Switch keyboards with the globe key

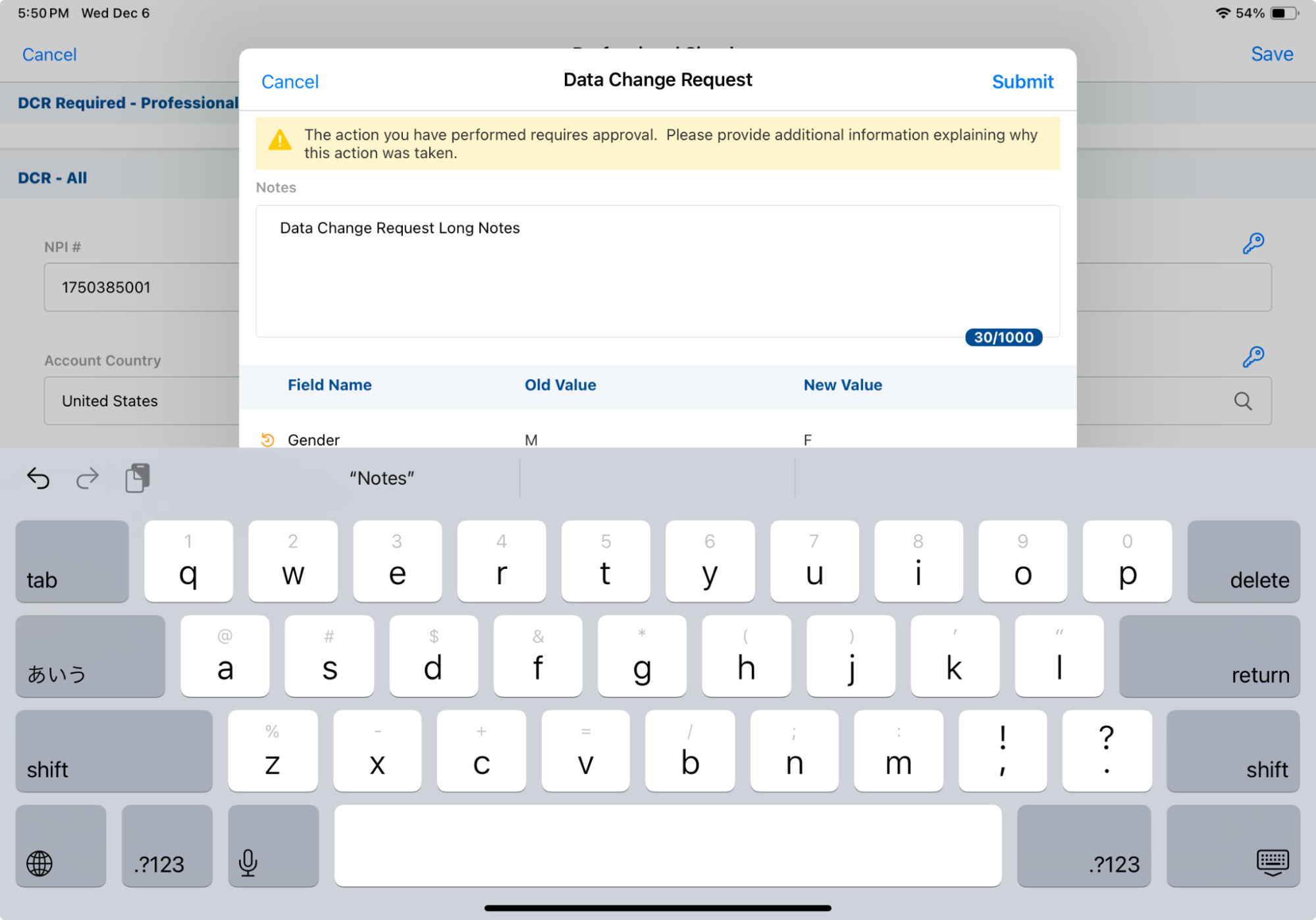tap(61, 847)
